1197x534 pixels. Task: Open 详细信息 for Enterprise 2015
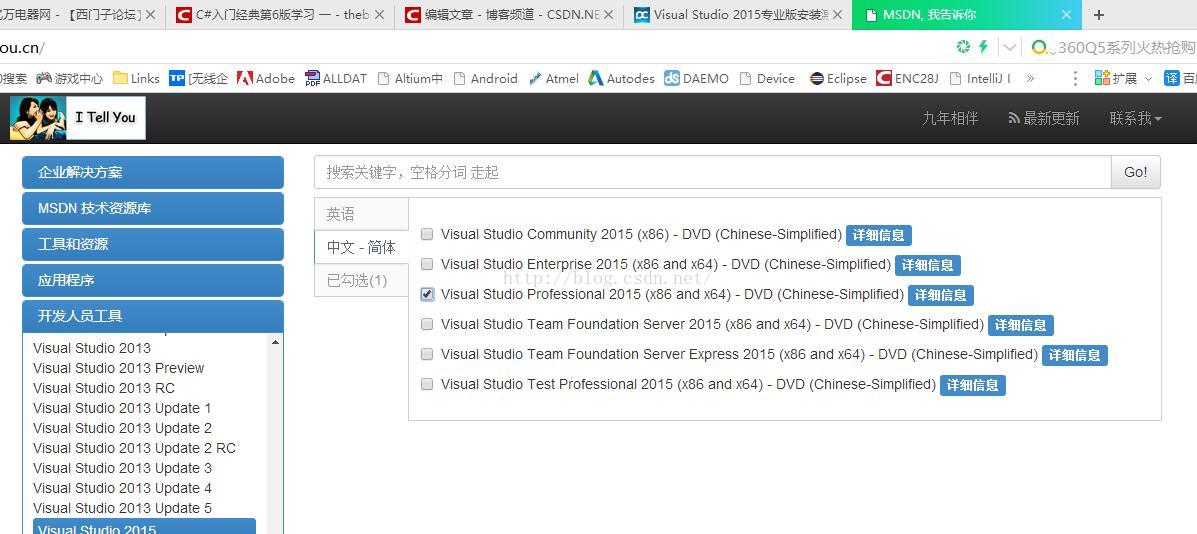(928, 265)
